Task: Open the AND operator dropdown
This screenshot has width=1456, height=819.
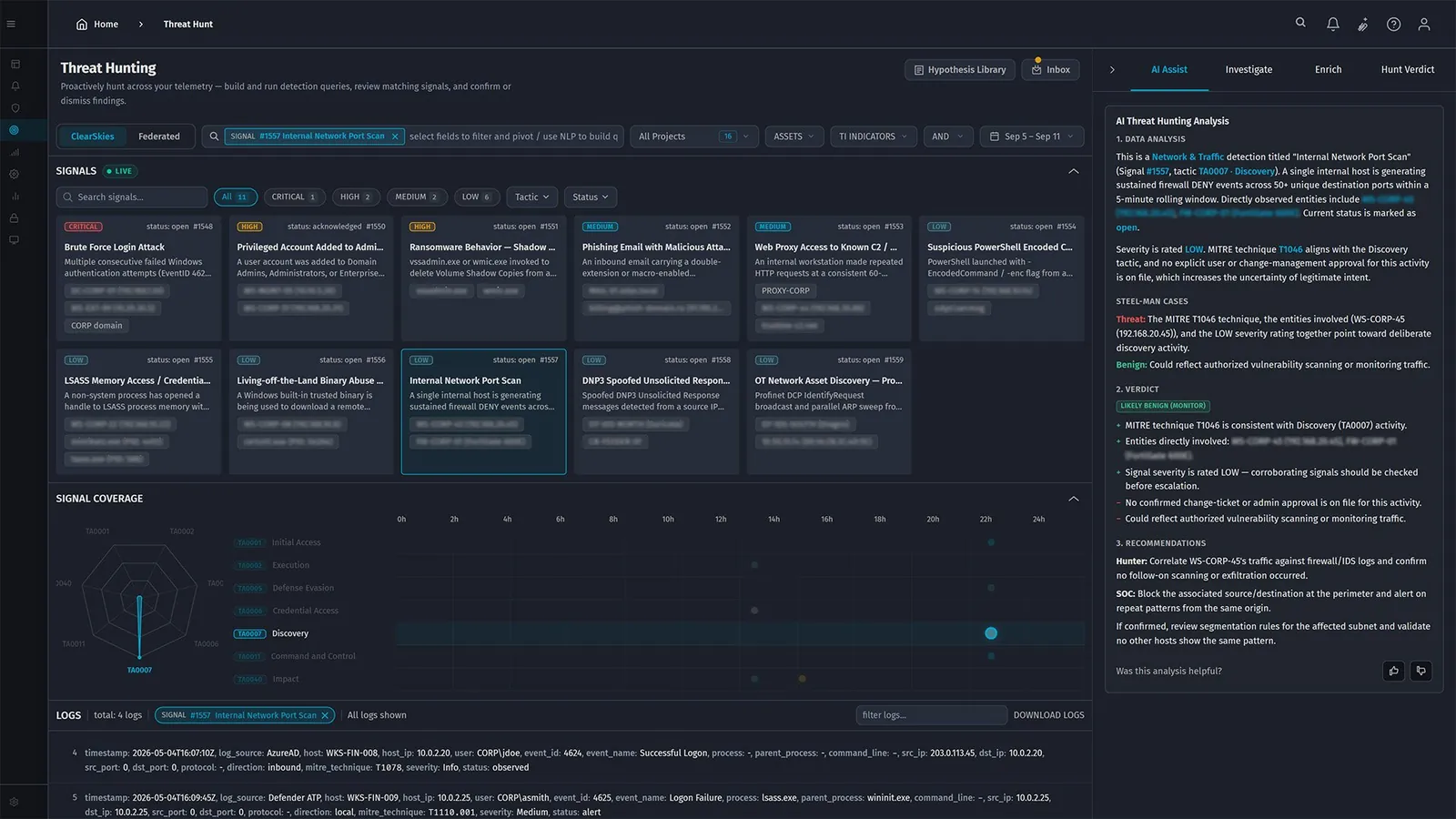Action: [947, 136]
